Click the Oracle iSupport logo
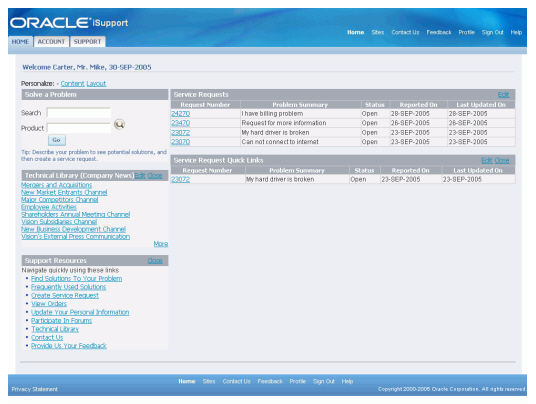Screen dimensions: 536x404 69,23
